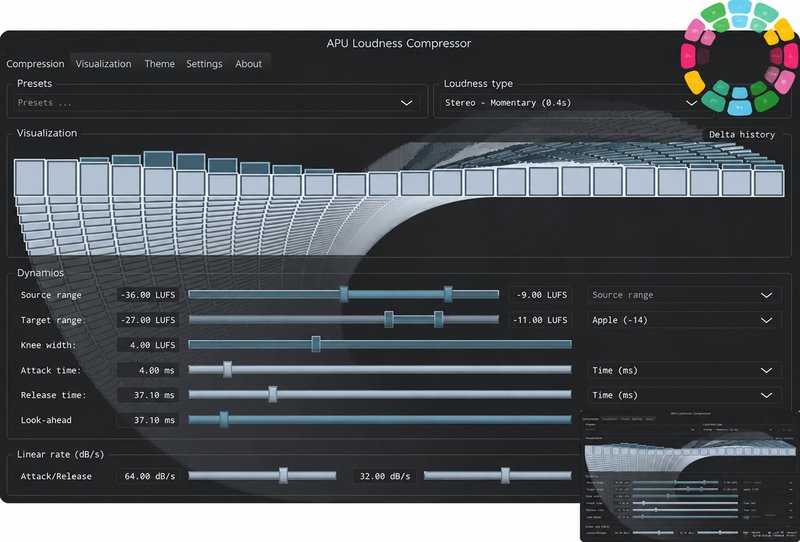Click the Knee width slider handle
Image resolution: width=800 pixels, height=542 pixels.
(316, 344)
